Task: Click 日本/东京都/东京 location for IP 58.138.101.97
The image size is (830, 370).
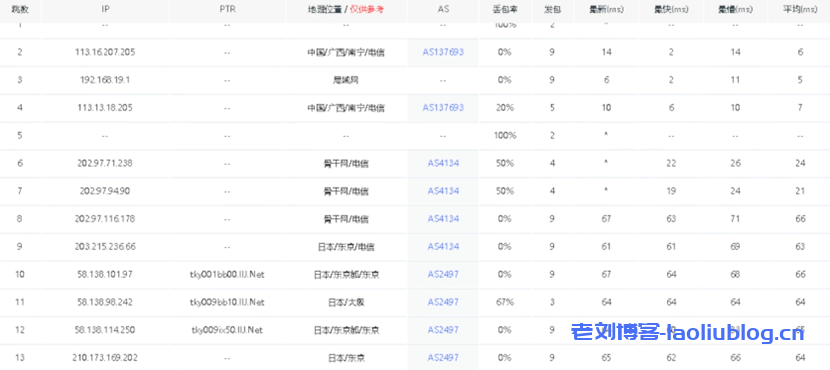Action: [x=346, y=274]
